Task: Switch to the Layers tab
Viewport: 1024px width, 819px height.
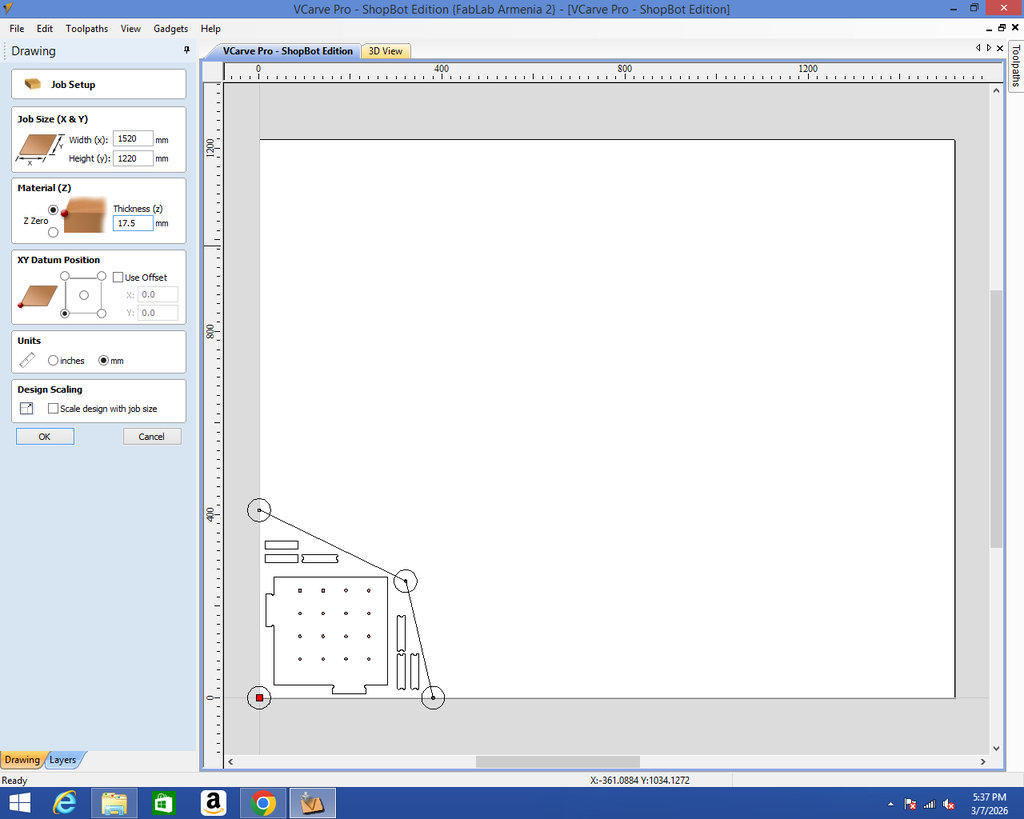Action: point(63,760)
